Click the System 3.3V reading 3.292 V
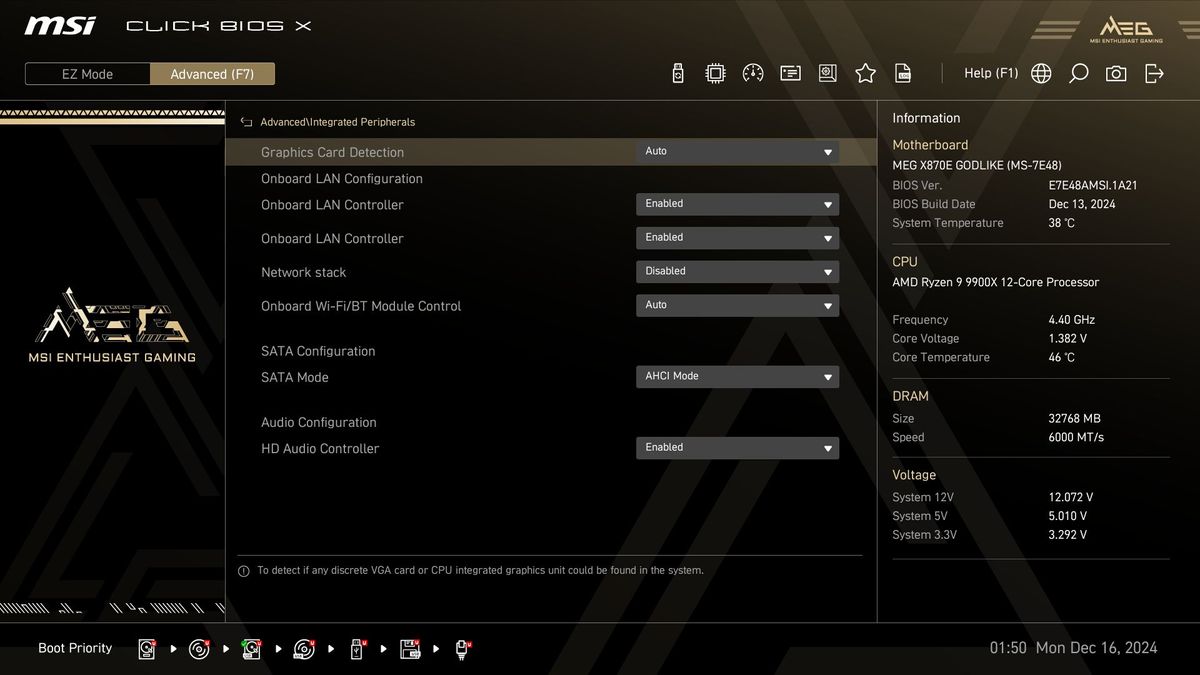Image resolution: width=1200 pixels, height=675 pixels. (1067, 535)
